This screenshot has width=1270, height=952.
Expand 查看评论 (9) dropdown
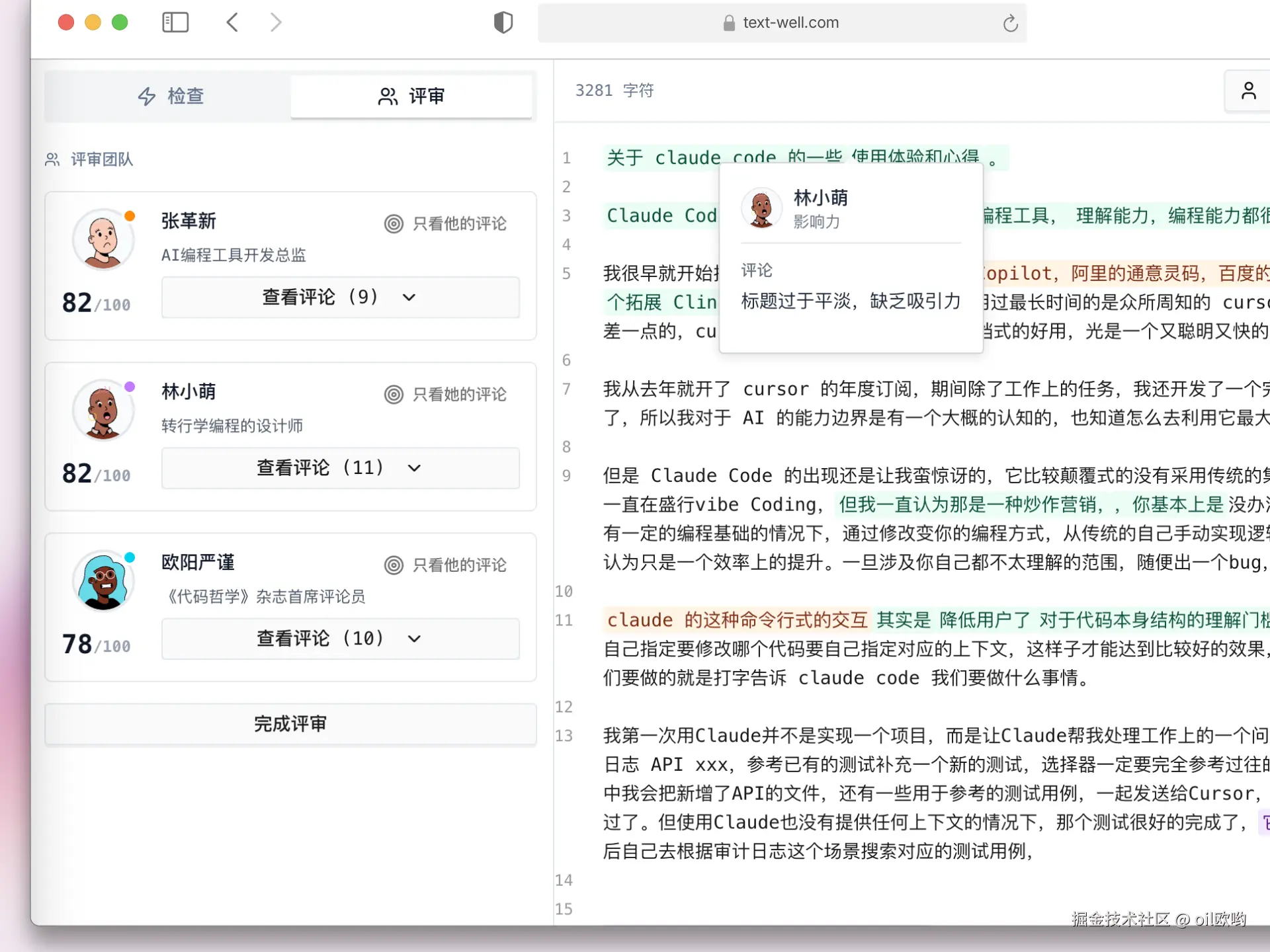[x=340, y=297]
